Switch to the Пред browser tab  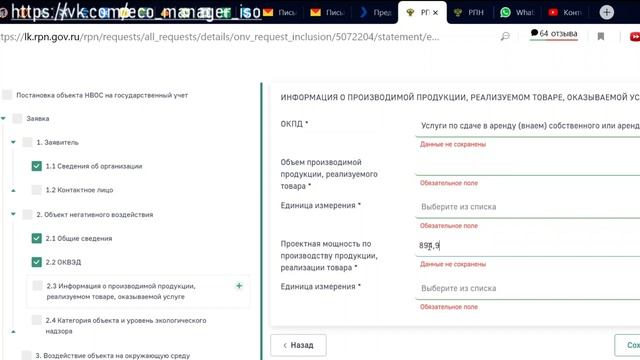[376, 13]
